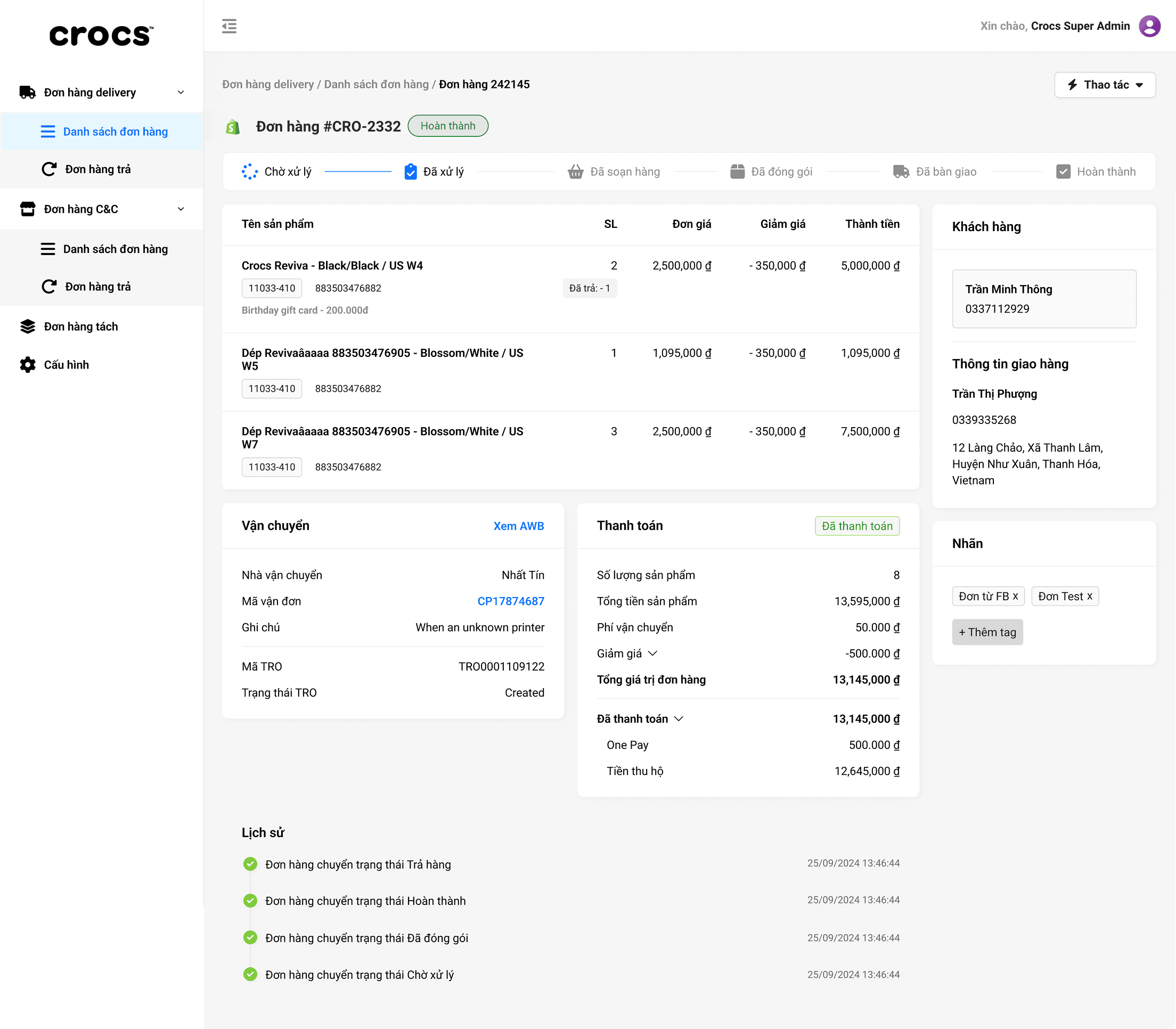Click the clipboard check icon at Đã xử lý
The height and width of the screenshot is (1029, 1176).
pyautogui.click(x=411, y=171)
